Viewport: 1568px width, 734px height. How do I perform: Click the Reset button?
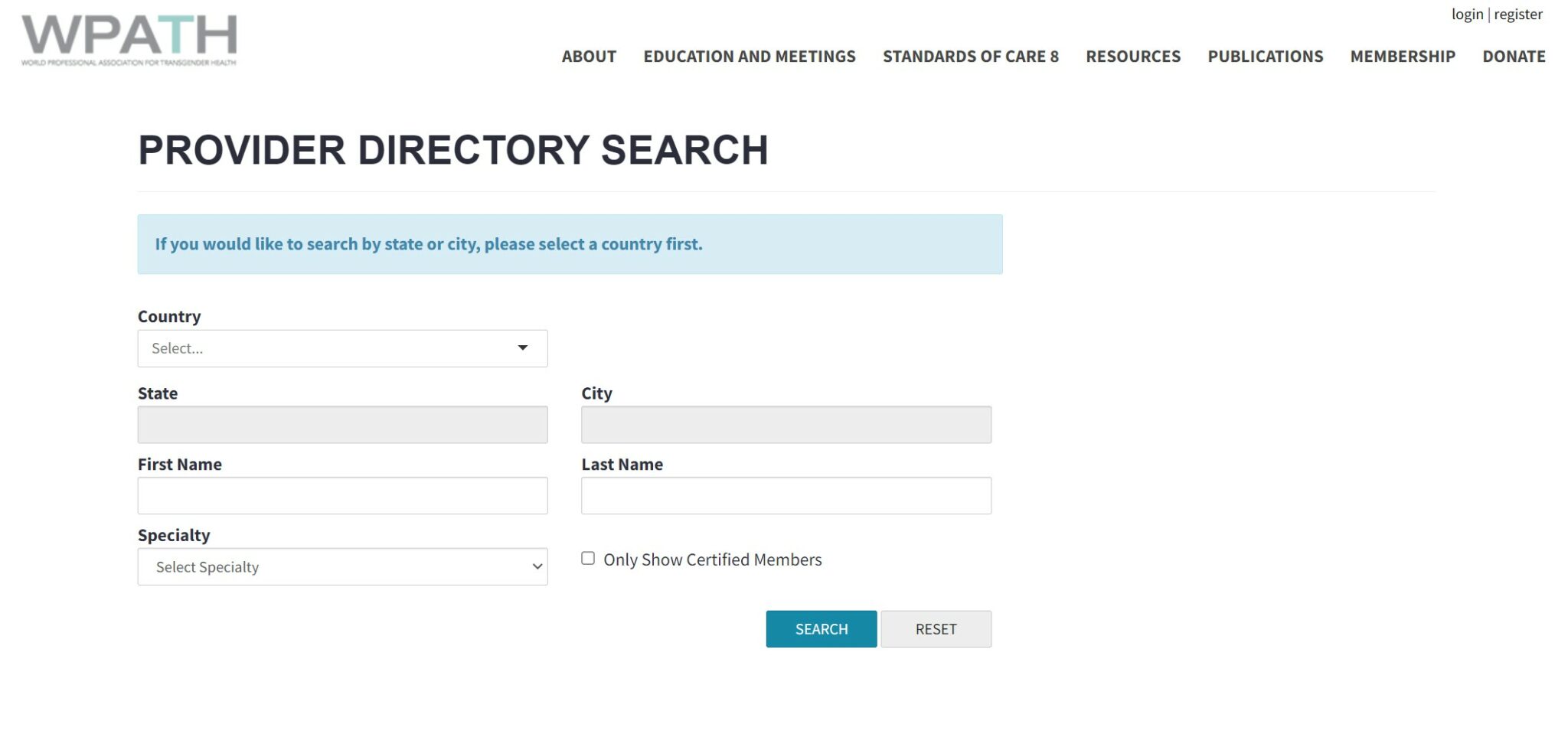coord(936,629)
